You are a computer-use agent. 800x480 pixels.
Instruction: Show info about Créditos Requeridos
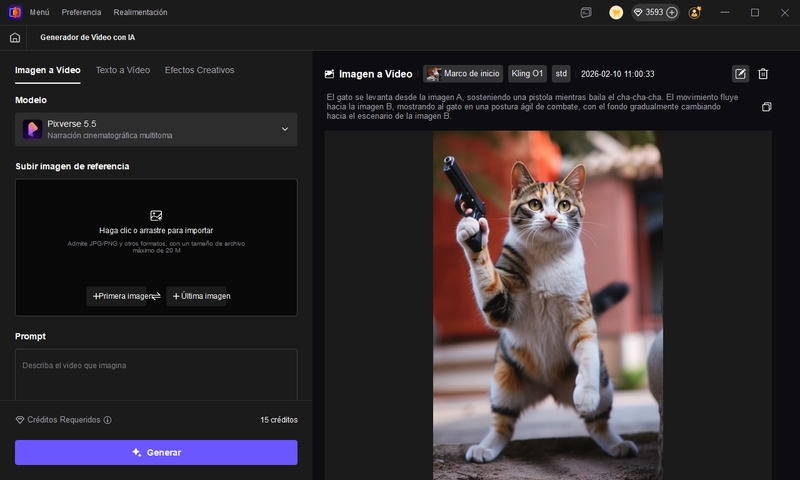pos(108,420)
